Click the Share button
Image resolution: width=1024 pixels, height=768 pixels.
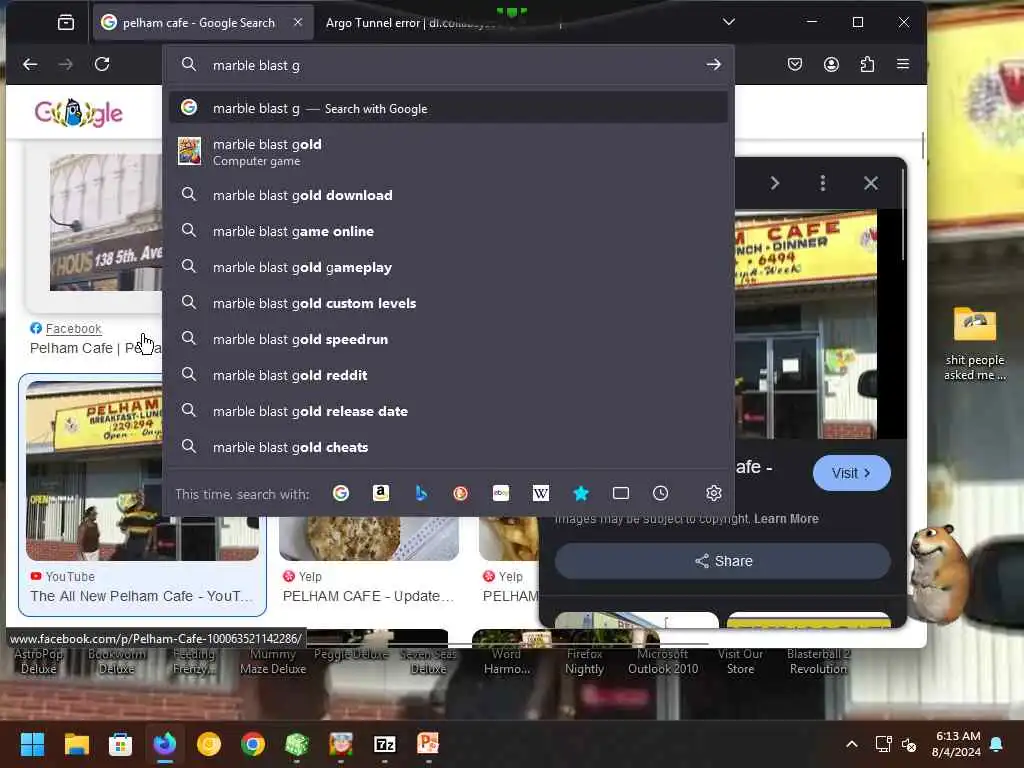coord(723,561)
